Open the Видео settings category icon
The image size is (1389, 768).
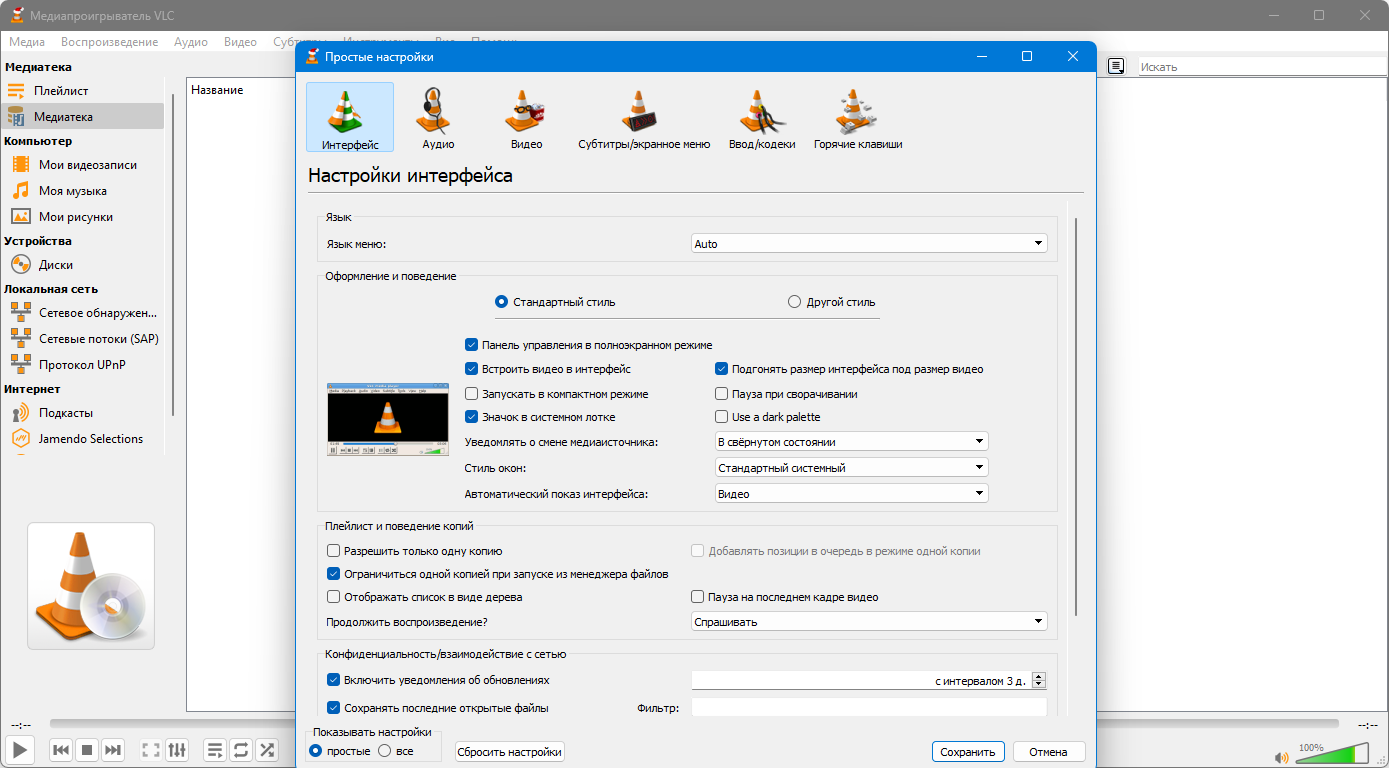click(x=526, y=117)
